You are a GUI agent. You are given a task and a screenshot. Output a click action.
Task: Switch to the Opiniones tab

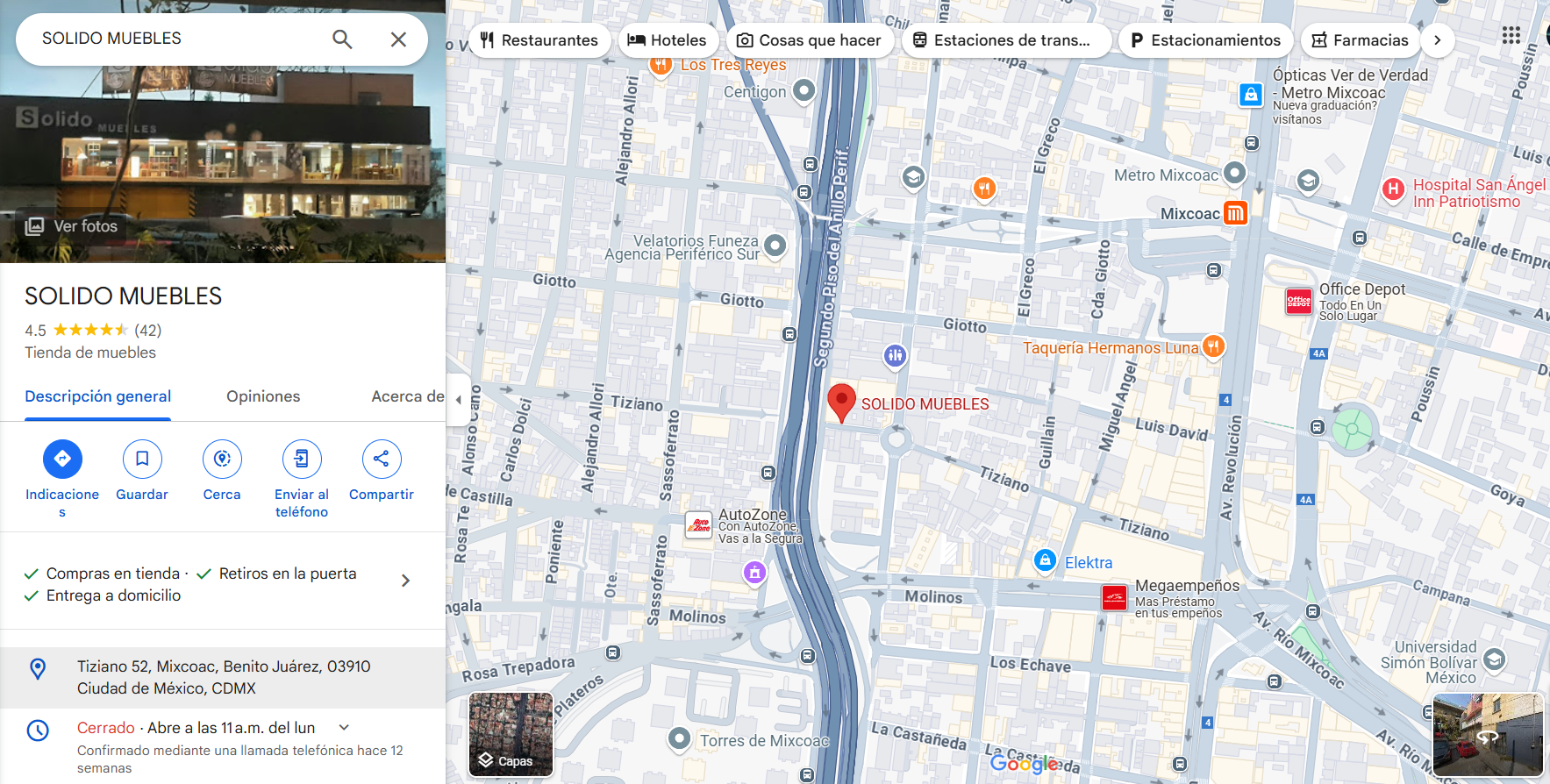click(263, 396)
